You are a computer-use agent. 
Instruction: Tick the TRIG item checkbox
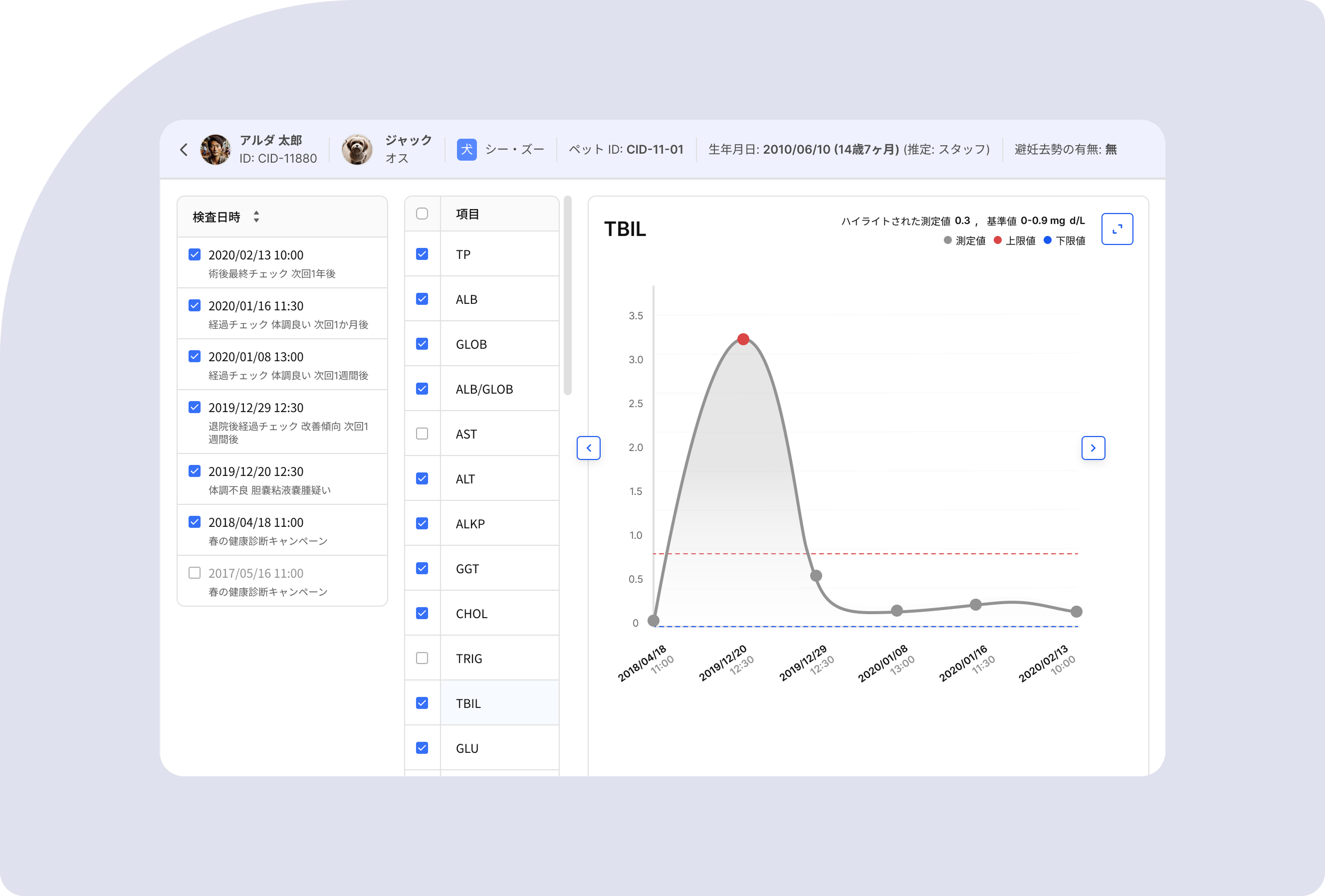click(422, 659)
